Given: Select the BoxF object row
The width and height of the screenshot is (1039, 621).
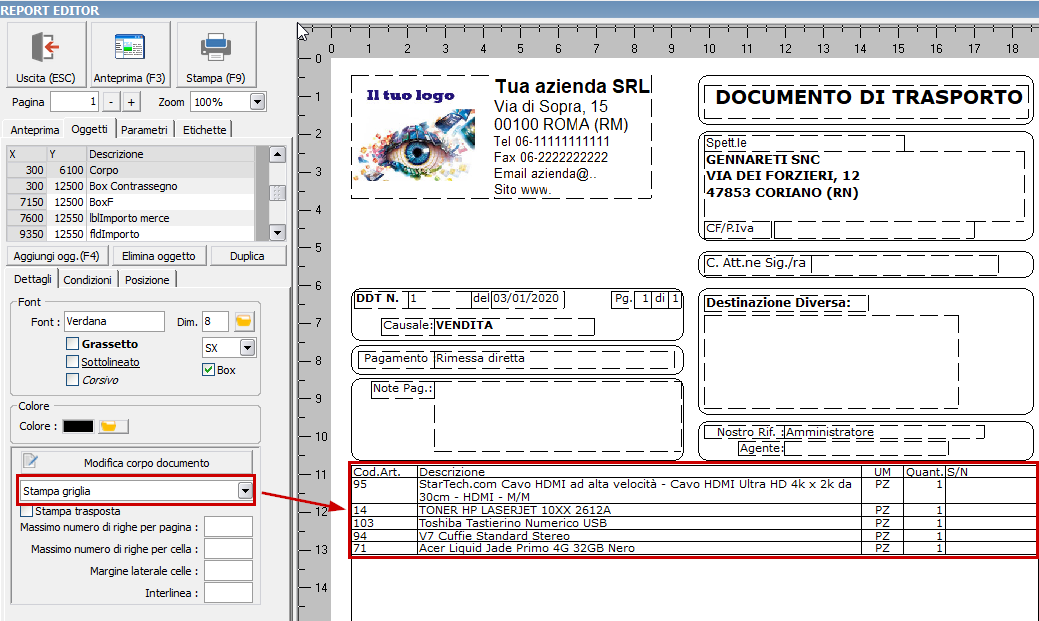Looking at the screenshot, I should coord(131,202).
